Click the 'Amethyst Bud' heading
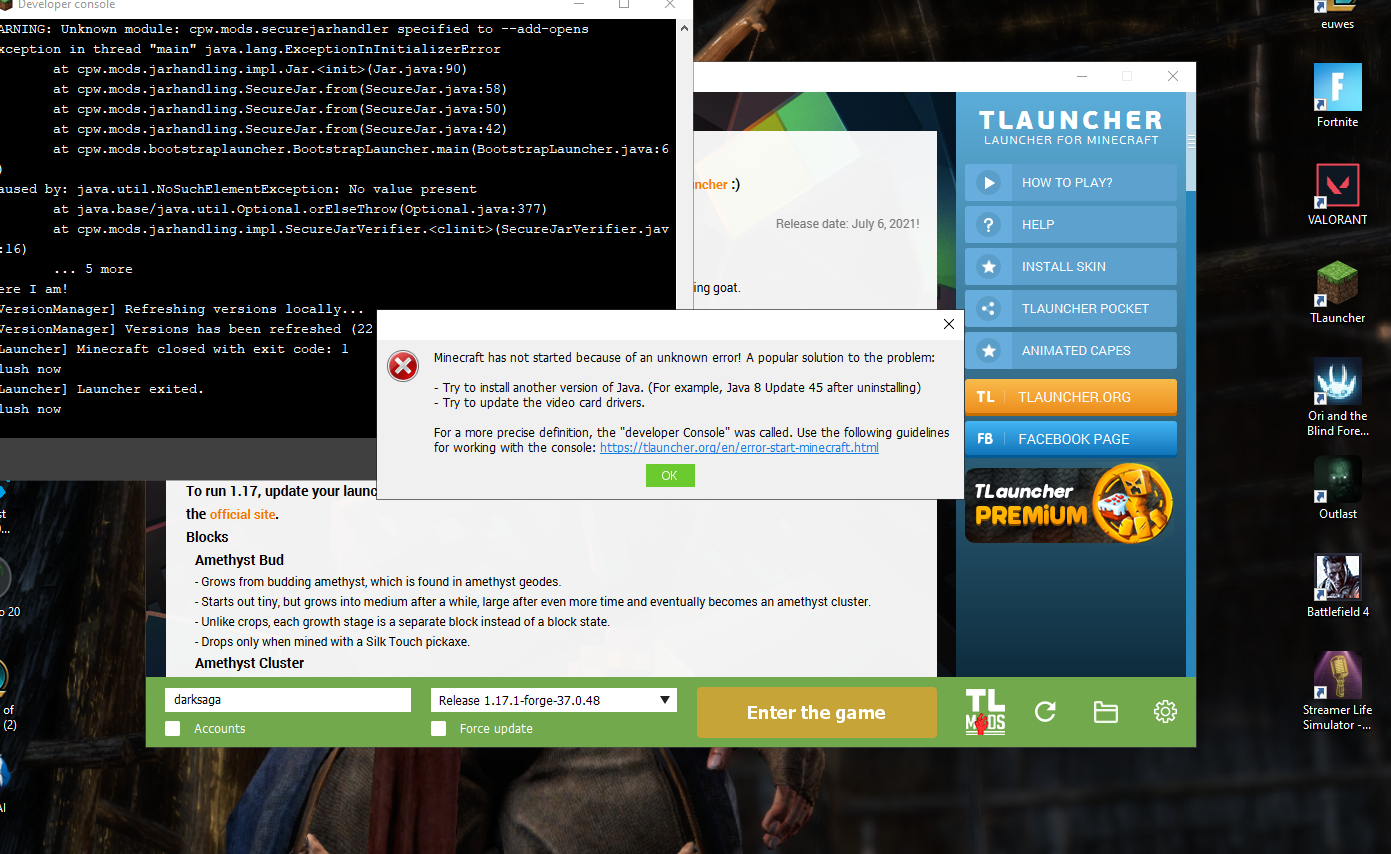The image size is (1391, 854). pyautogui.click(x=240, y=560)
